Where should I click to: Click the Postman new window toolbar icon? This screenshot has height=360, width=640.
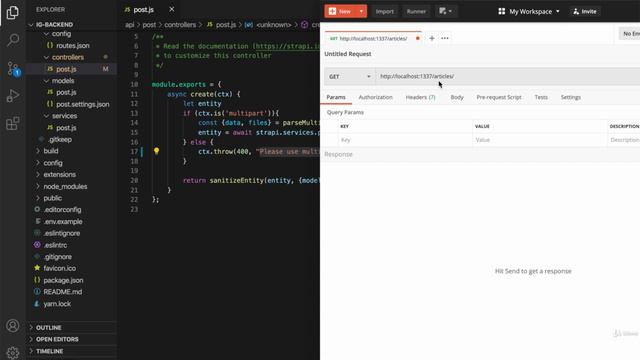tap(445, 11)
